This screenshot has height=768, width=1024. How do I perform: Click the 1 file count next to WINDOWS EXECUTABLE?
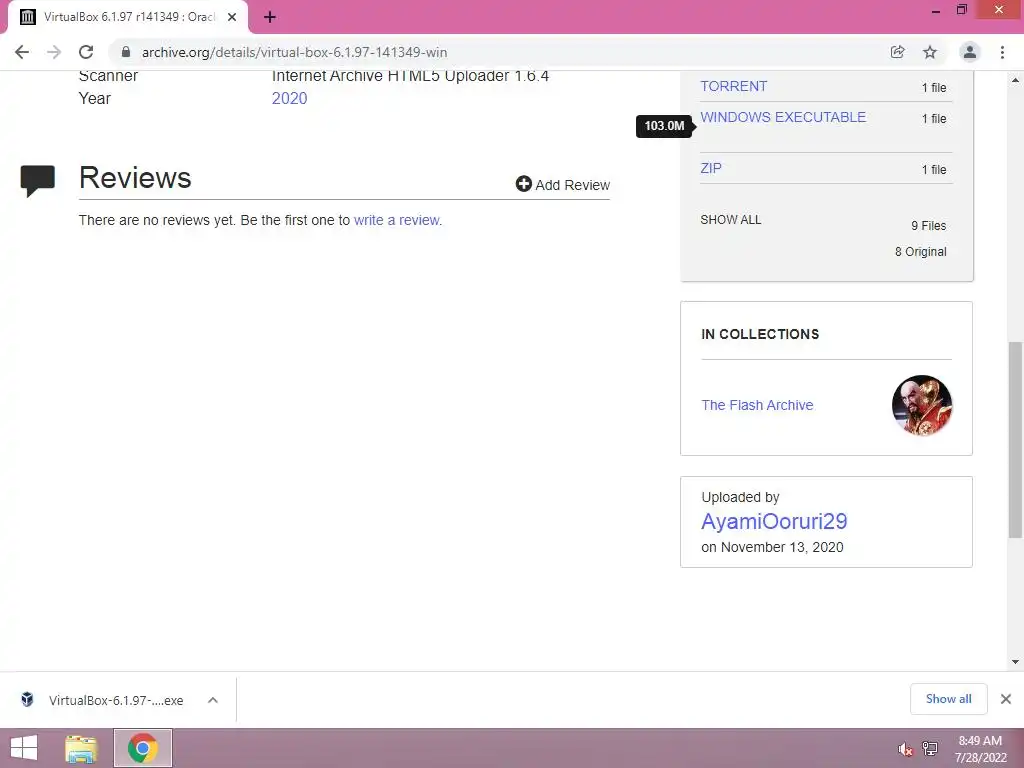934,119
